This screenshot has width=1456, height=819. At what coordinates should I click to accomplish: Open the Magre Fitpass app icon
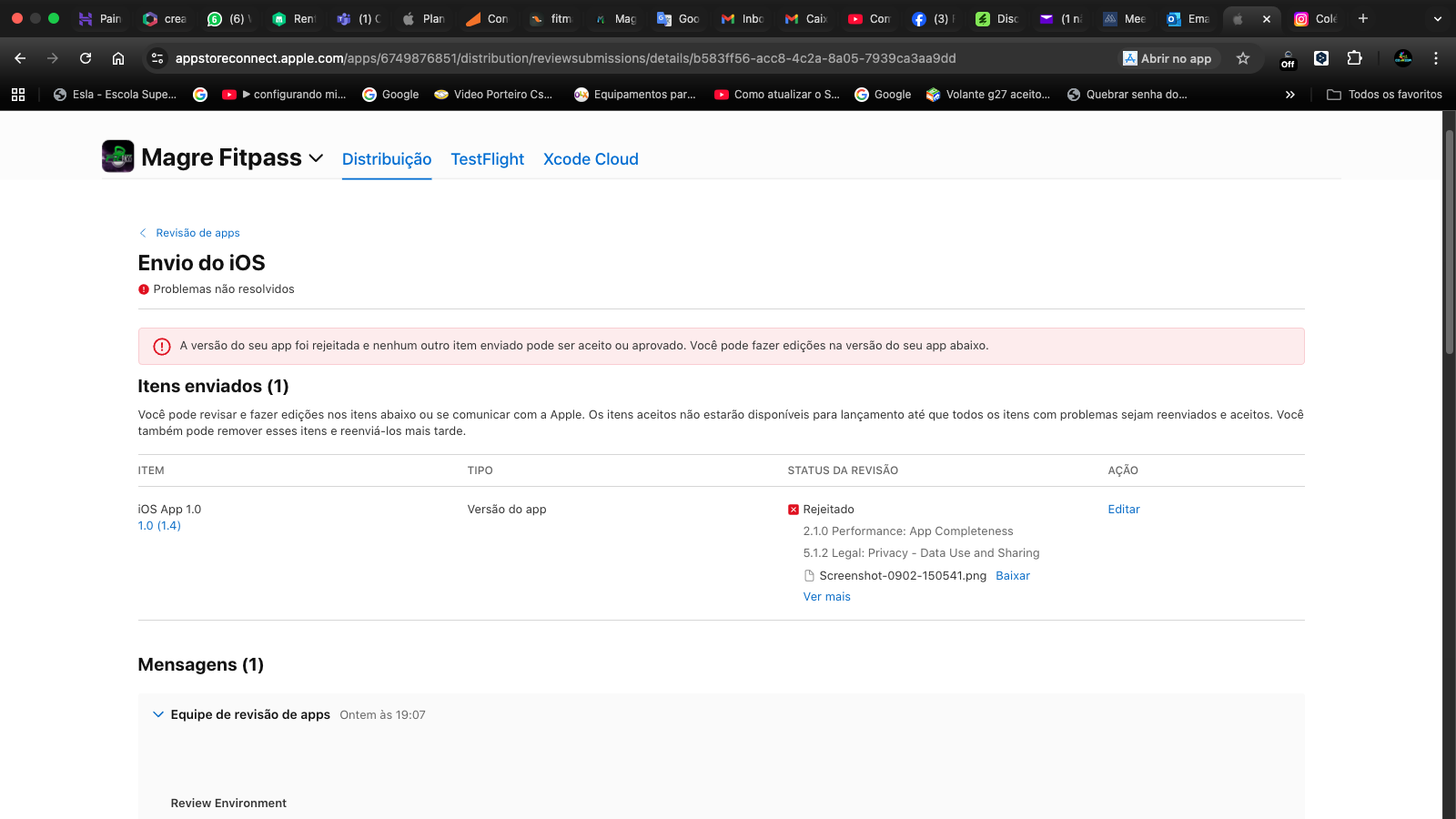click(118, 157)
